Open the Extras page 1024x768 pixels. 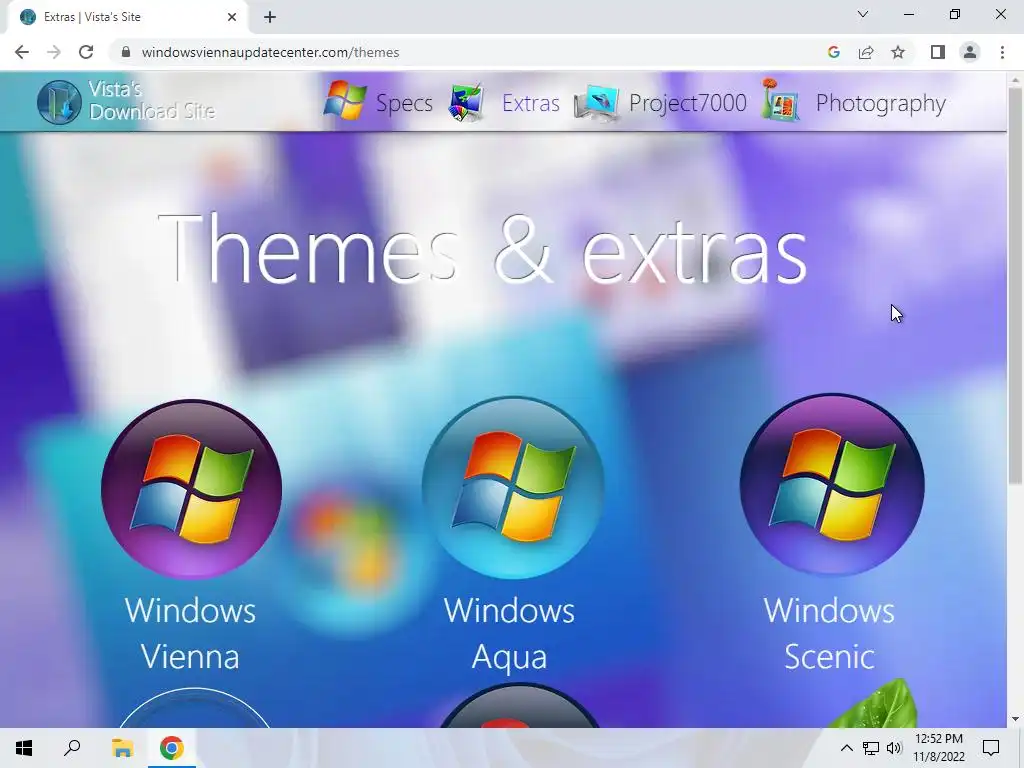(x=531, y=103)
